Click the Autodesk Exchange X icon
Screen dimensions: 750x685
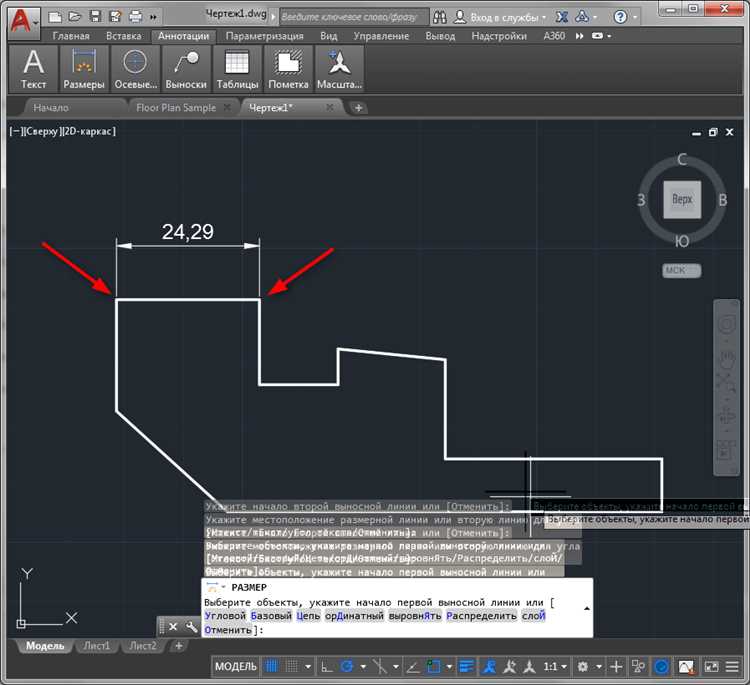click(x=562, y=17)
